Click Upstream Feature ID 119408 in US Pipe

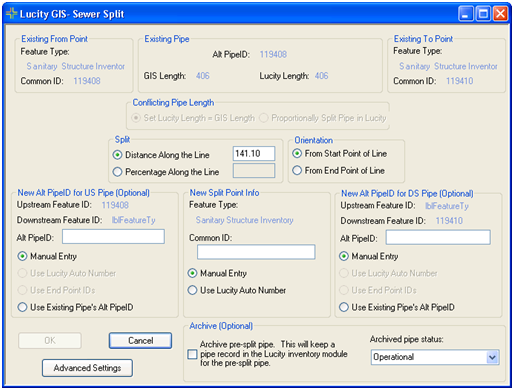[115, 205]
